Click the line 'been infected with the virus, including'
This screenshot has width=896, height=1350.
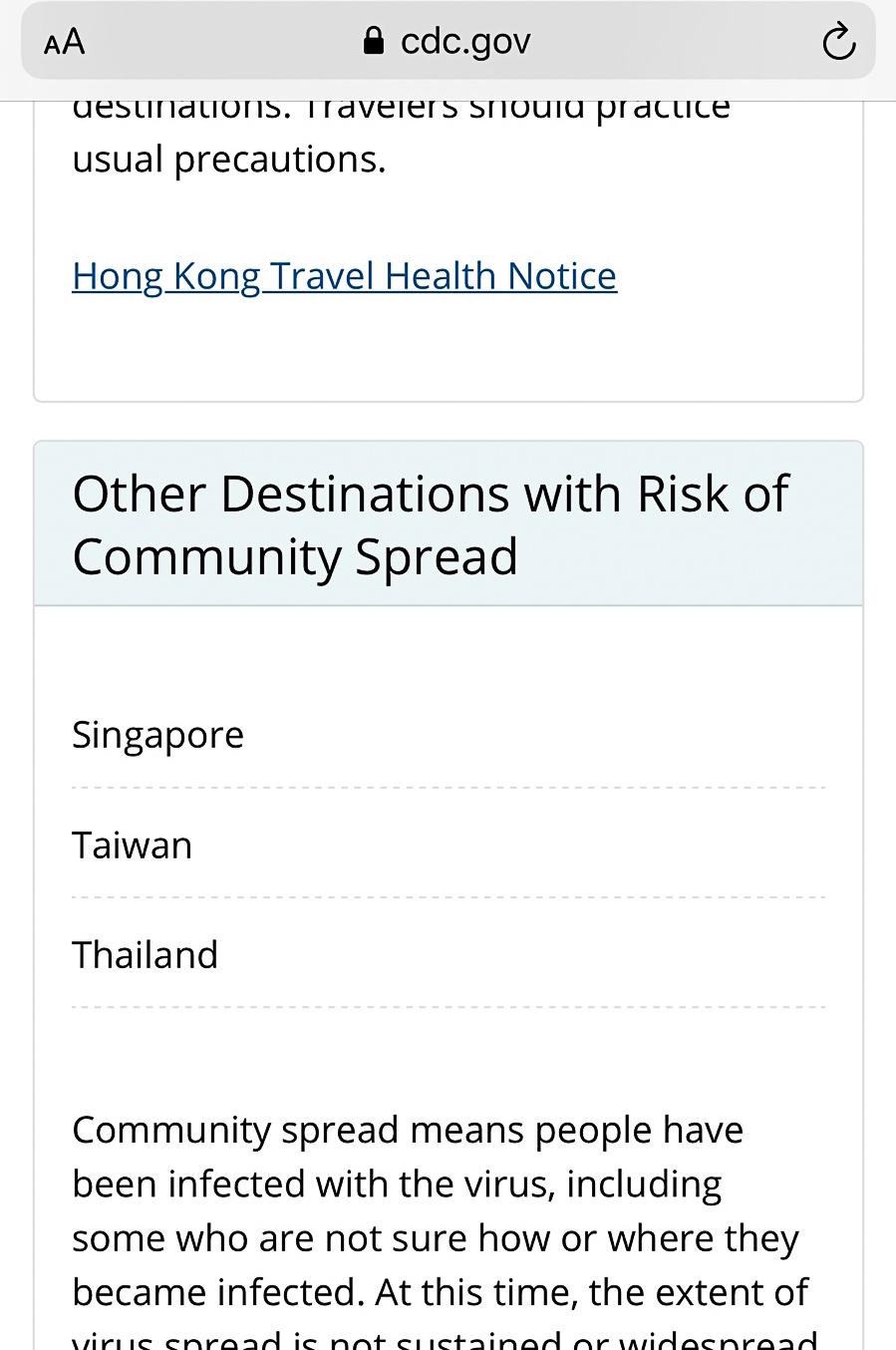(396, 1184)
